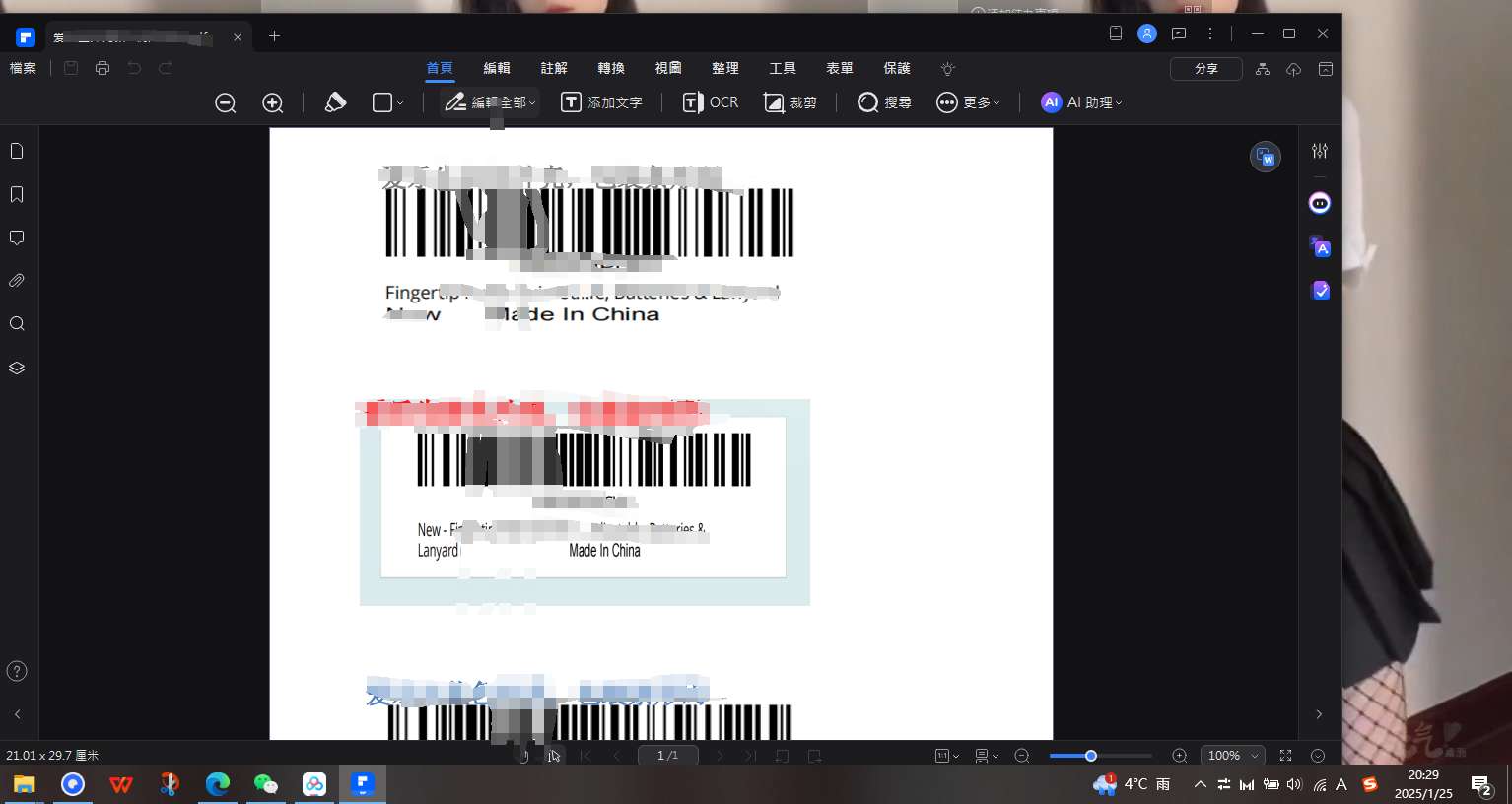Select the text select cursor tool in status bar
This screenshot has width=1512, height=804.
click(554, 756)
